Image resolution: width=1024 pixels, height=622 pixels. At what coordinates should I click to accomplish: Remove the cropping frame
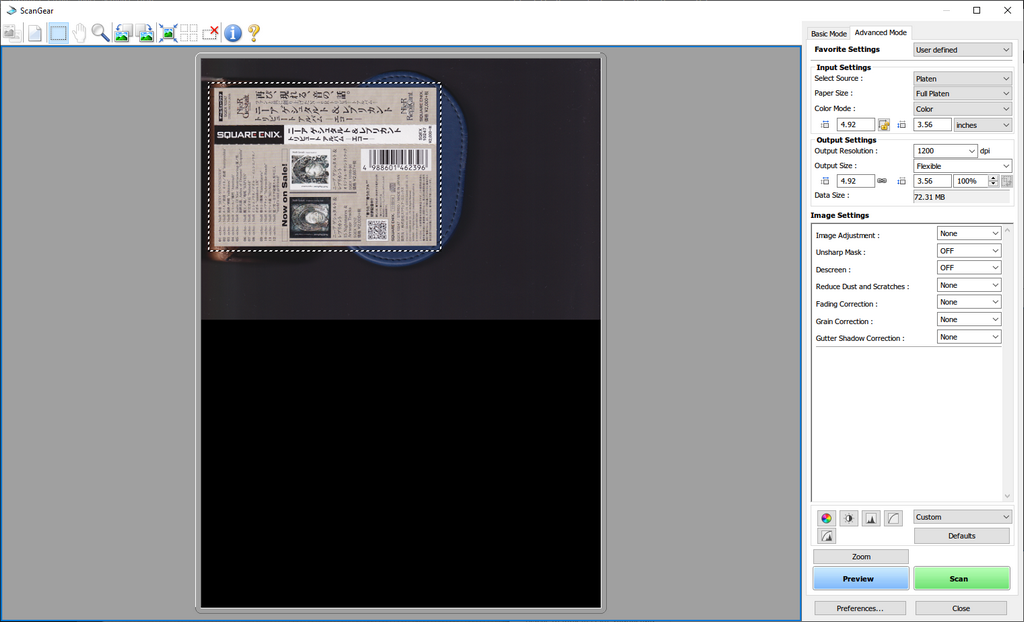click(x=210, y=33)
